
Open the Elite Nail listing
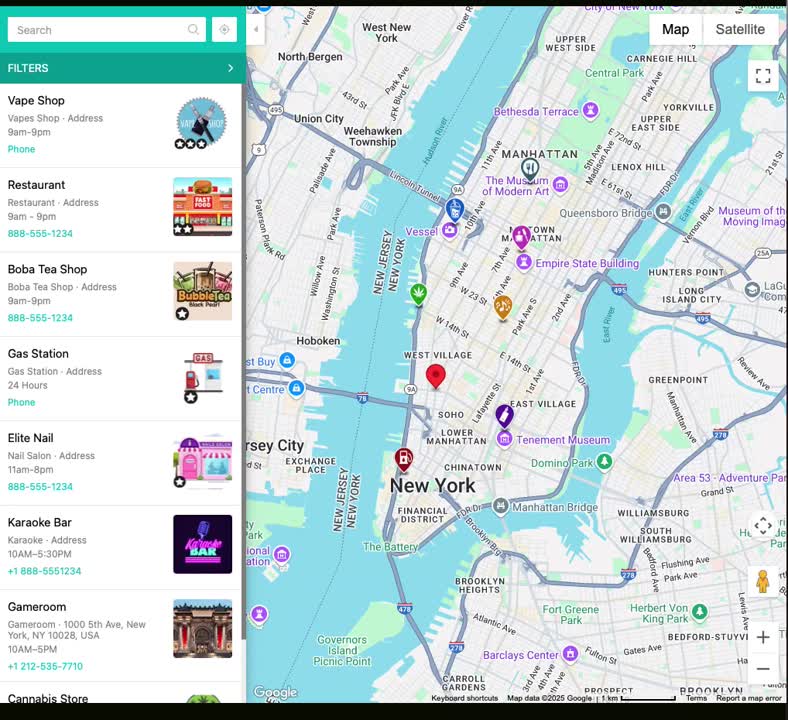point(30,438)
